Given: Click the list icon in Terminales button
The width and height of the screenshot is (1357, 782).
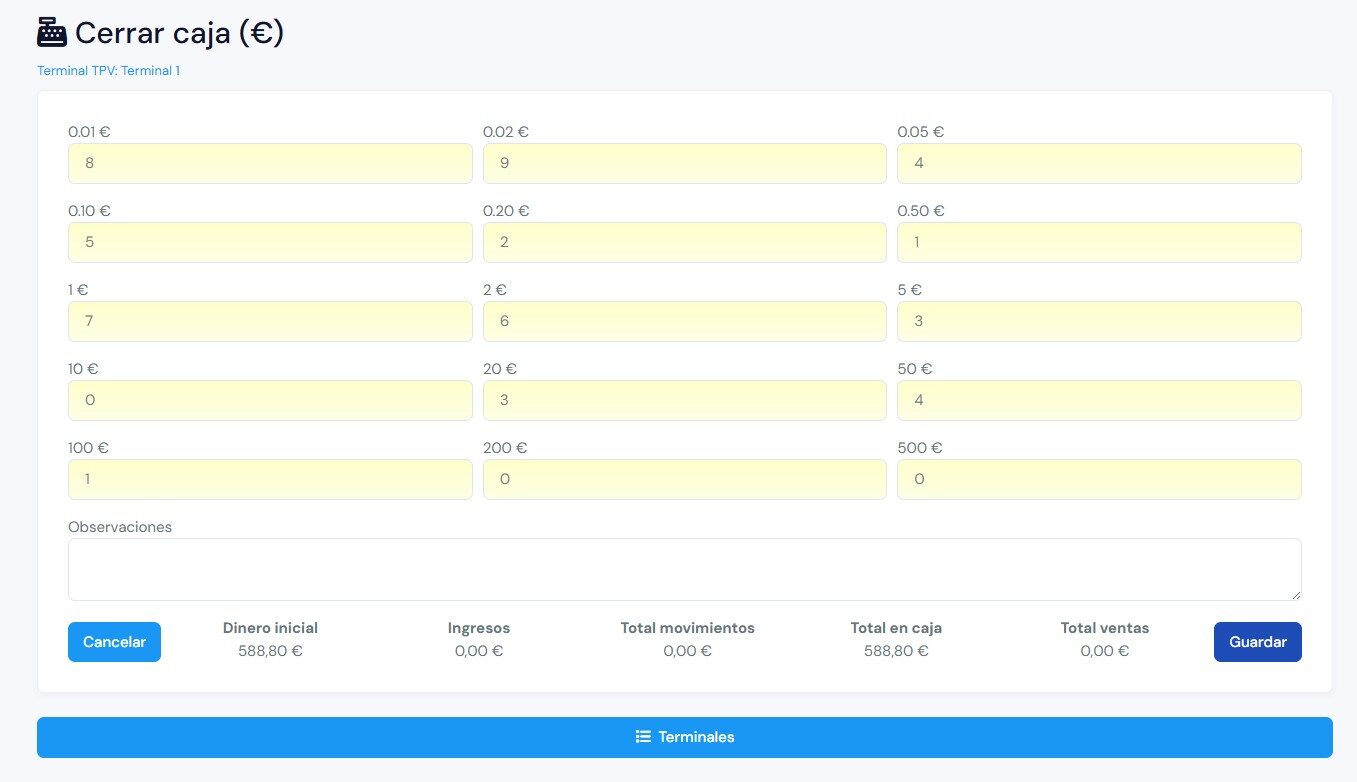Looking at the screenshot, I should point(643,737).
